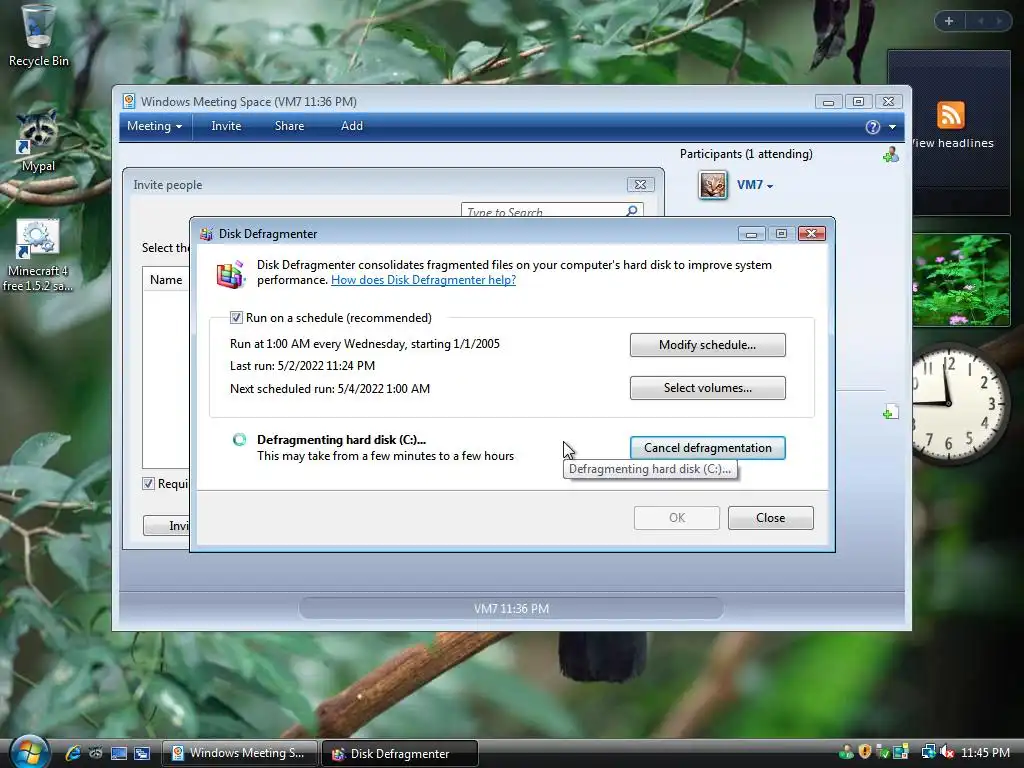Click the add gadgets plus button on sidebar
The image size is (1024, 768).
949,21
